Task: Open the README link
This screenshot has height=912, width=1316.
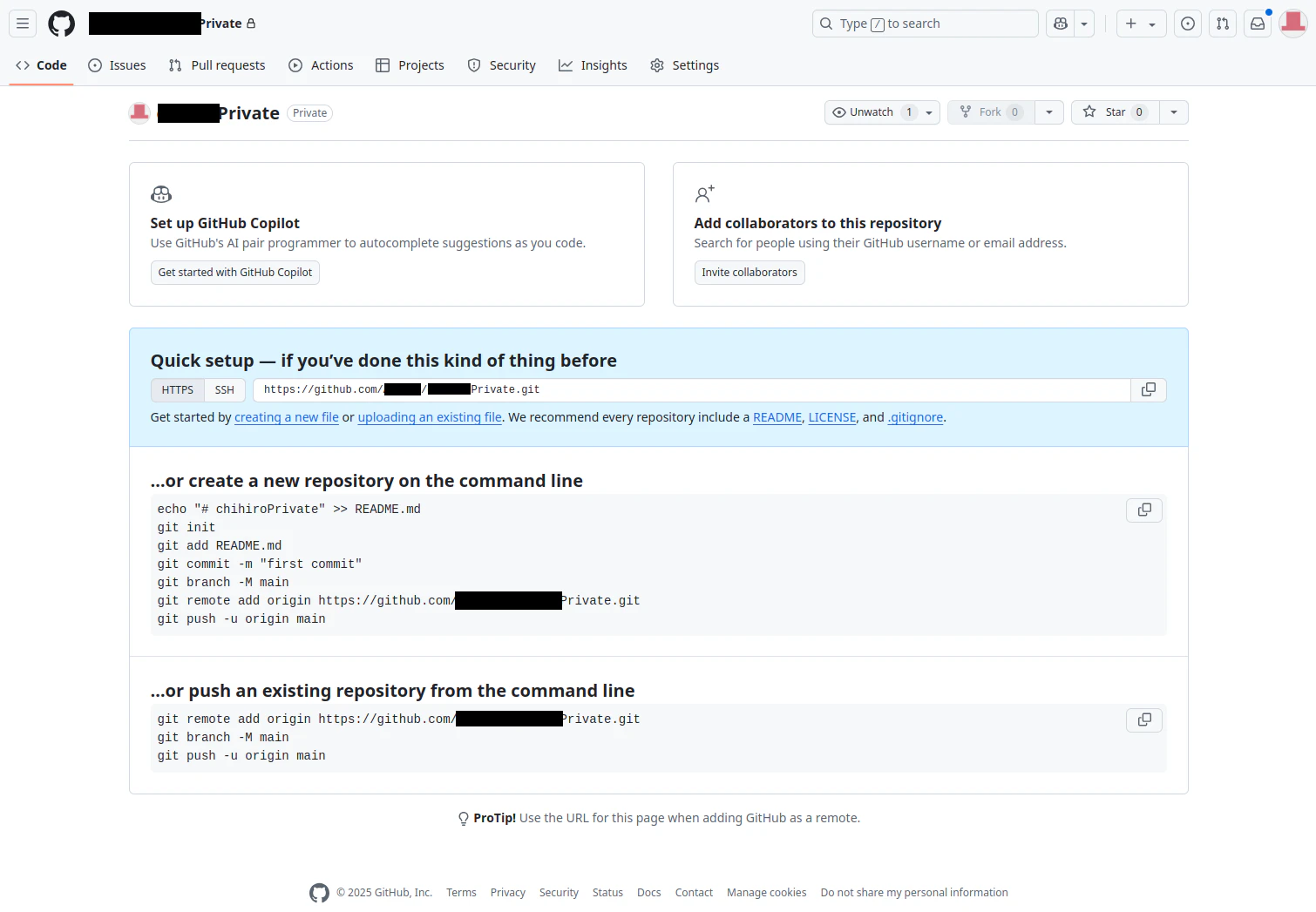Action: pyautogui.click(x=777, y=417)
